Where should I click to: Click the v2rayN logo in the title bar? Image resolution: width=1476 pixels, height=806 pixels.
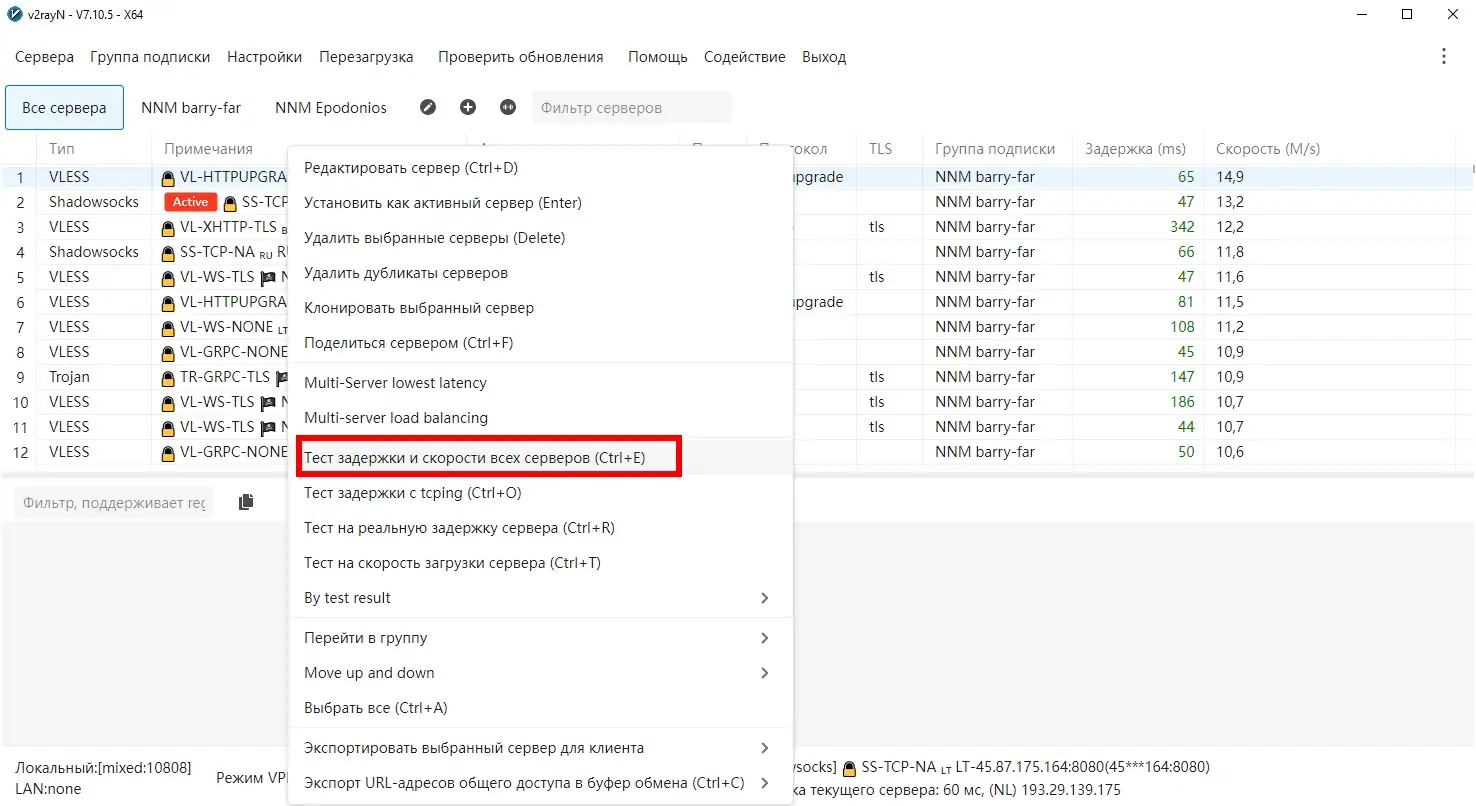[15, 14]
